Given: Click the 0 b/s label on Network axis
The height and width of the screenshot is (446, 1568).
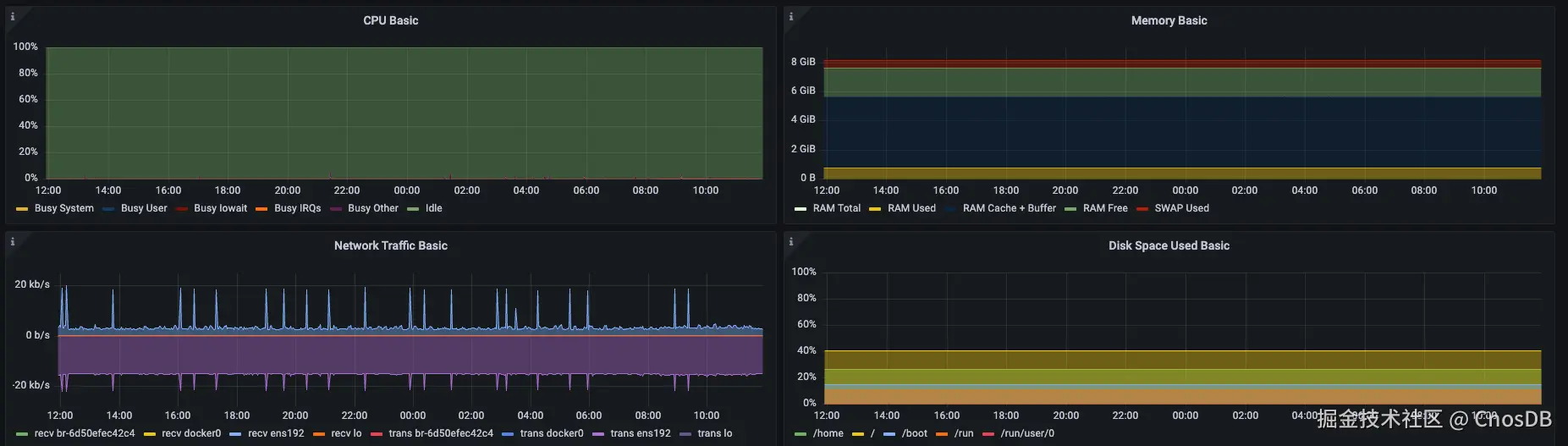Looking at the screenshot, I should tap(37, 335).
